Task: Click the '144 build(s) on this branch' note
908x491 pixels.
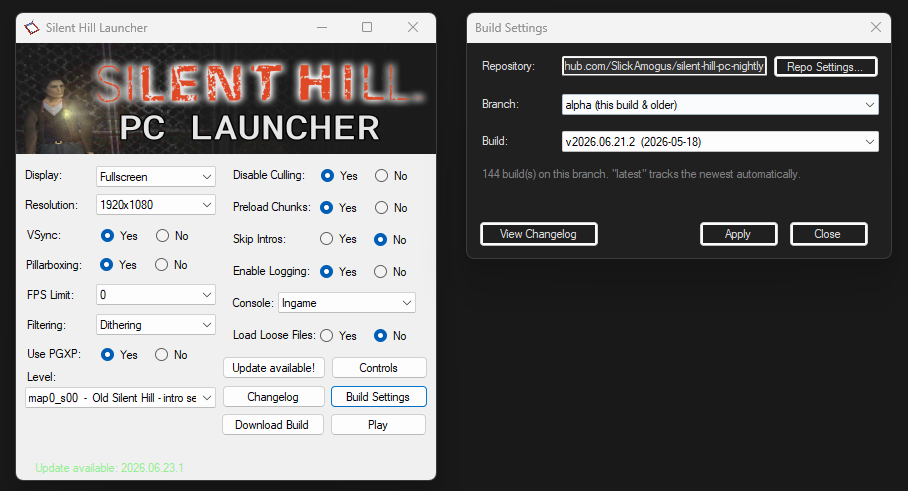Action: (x=641, y=174)
